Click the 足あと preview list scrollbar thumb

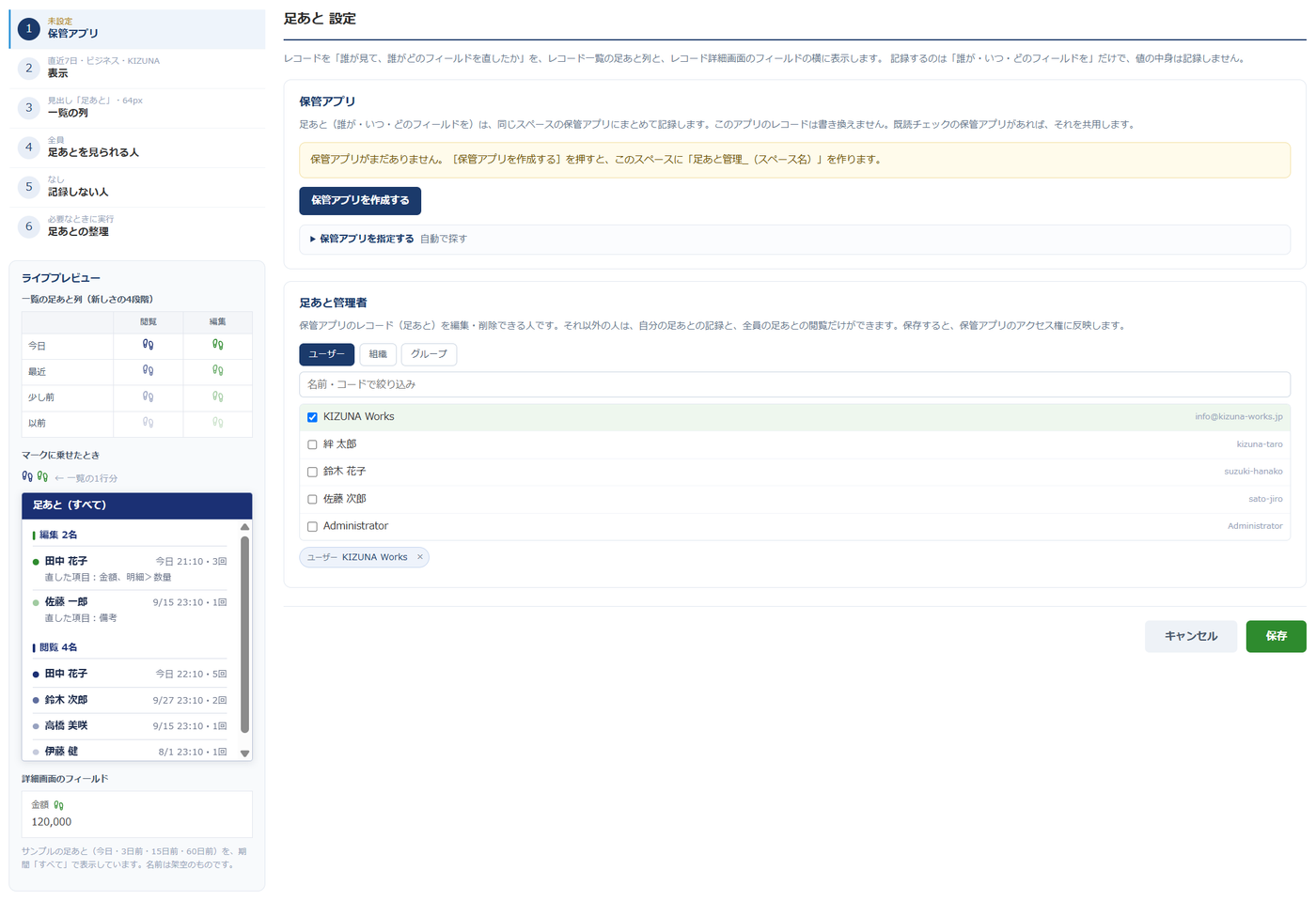coord(245,634)
